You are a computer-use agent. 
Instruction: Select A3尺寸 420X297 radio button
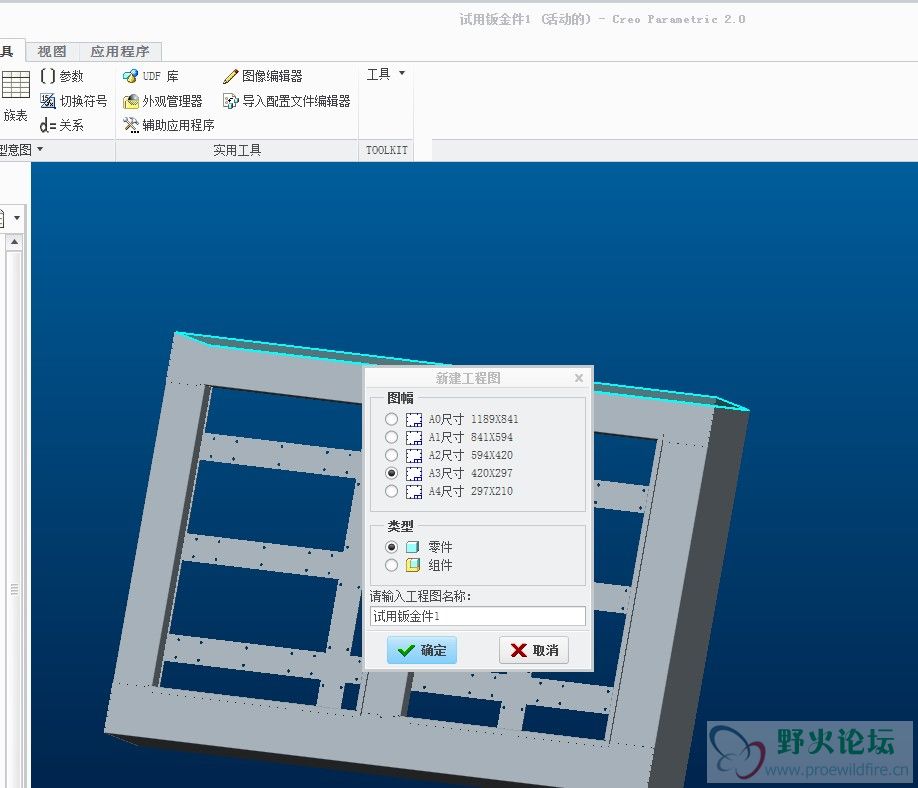click(x=391, y=473)
